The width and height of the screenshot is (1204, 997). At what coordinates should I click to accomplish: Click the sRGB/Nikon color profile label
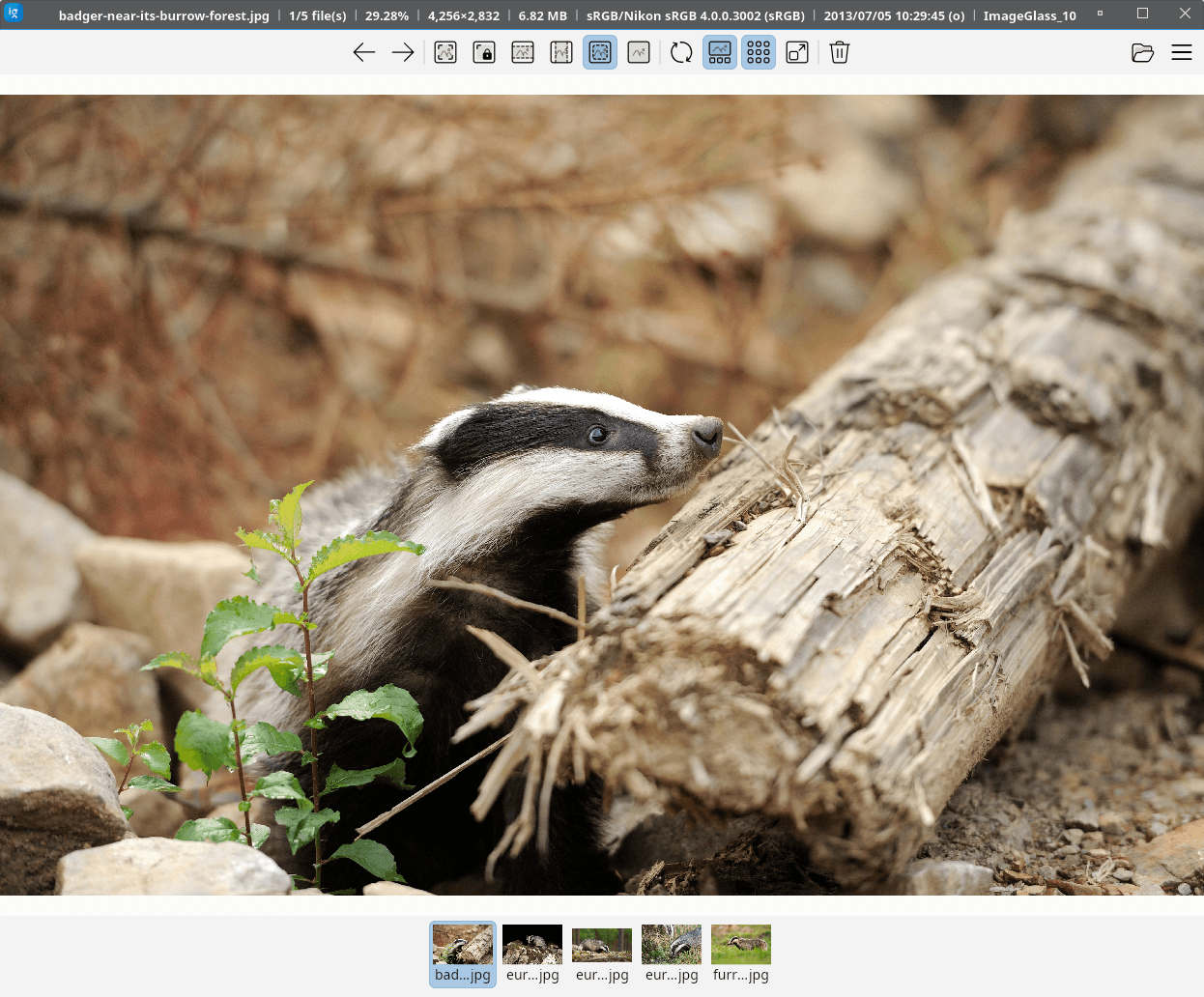695,15
